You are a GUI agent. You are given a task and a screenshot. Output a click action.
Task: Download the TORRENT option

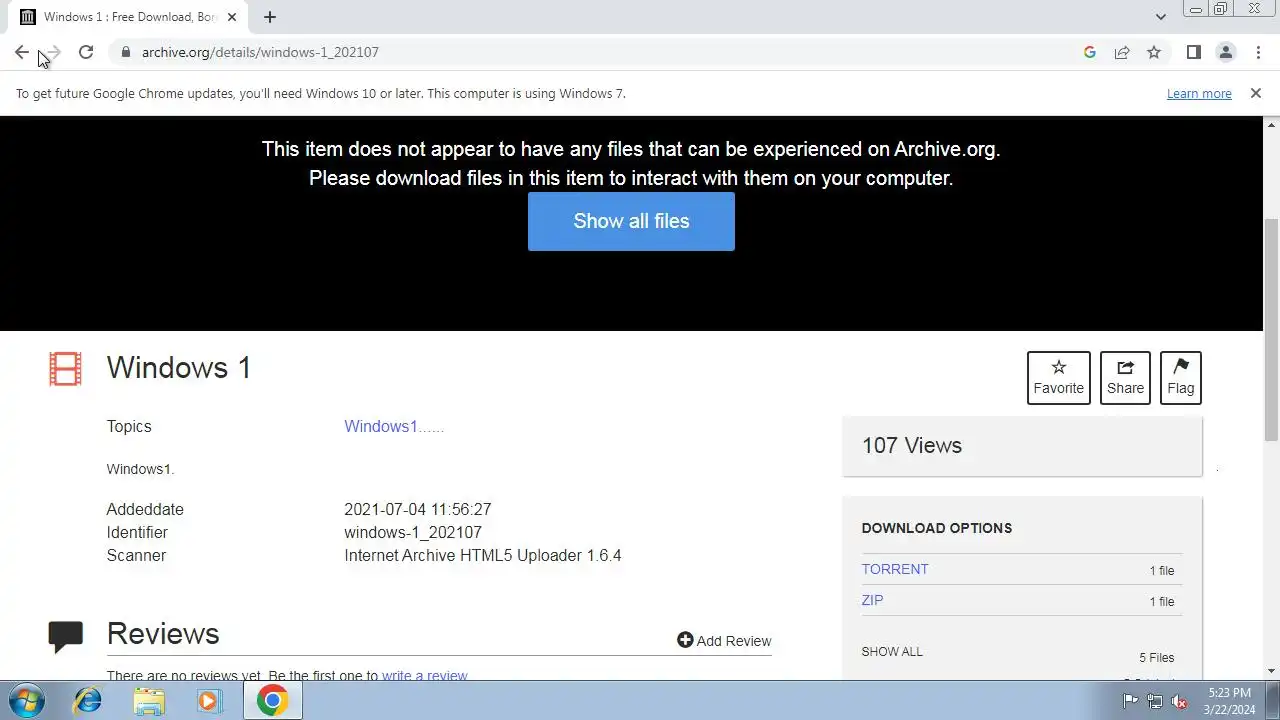click(895, 569)
